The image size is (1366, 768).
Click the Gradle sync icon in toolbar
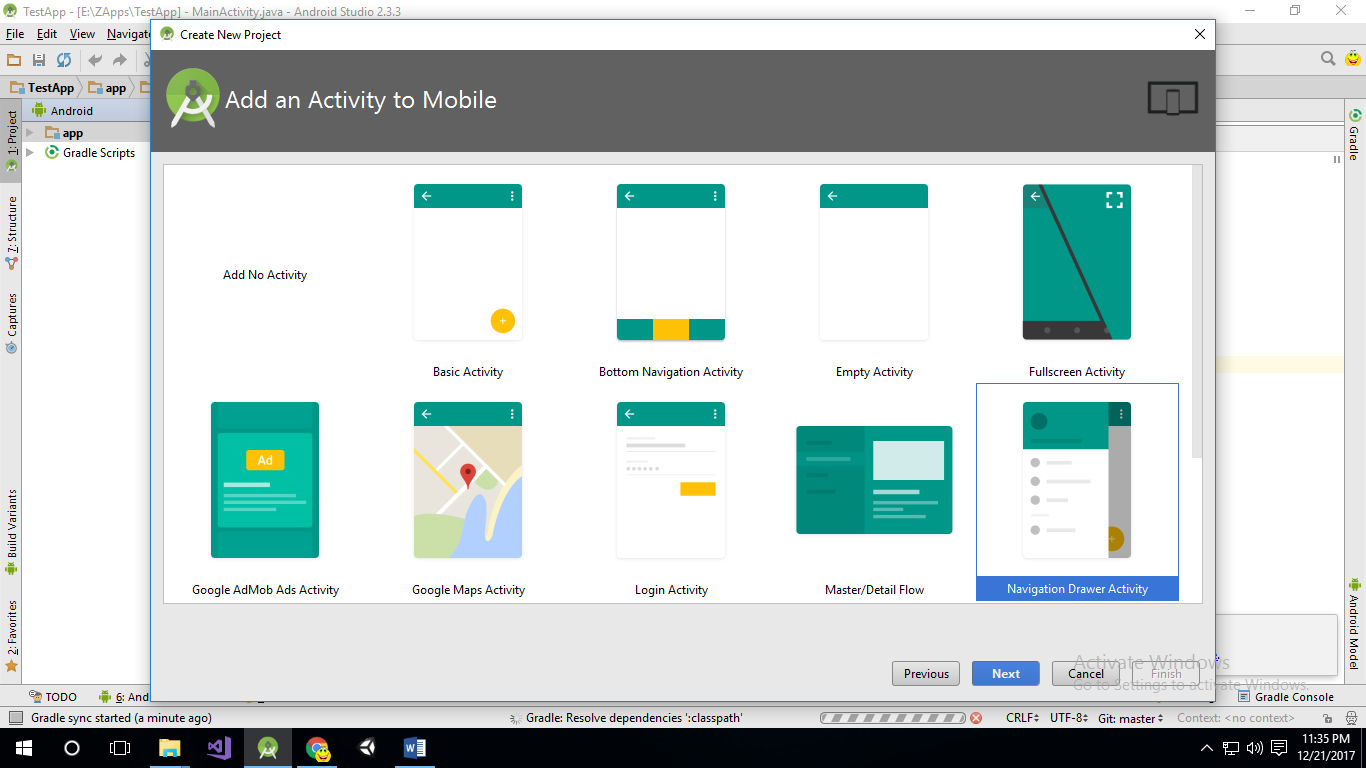[x=64, y=60]
